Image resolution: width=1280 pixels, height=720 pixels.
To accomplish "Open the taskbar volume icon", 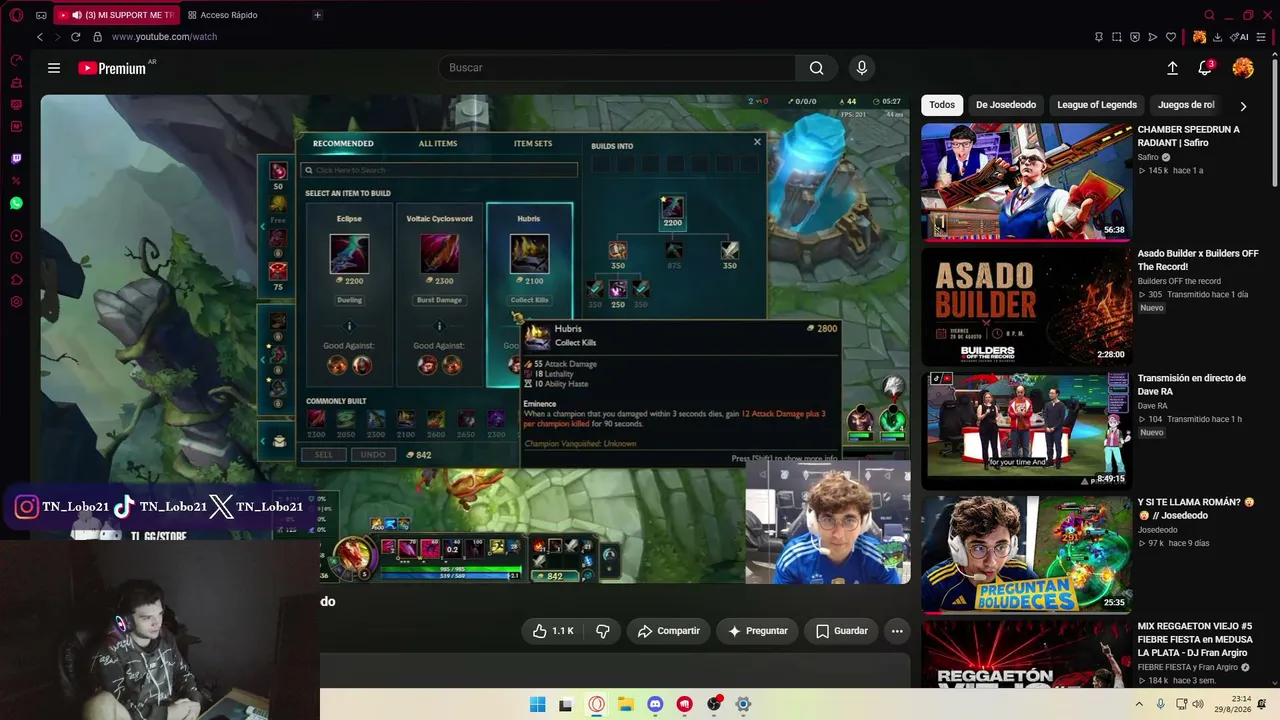I will pos(1199,704).
